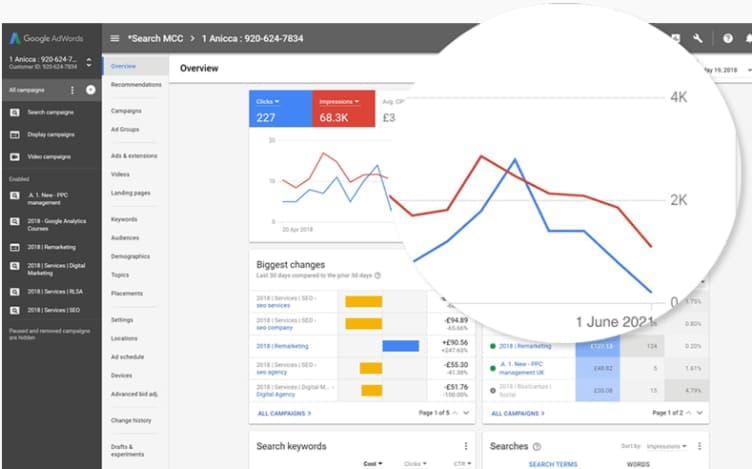The image size is (752, 469).
Task: Click the Display campaigns icon
Action: (x=15, y=135)
